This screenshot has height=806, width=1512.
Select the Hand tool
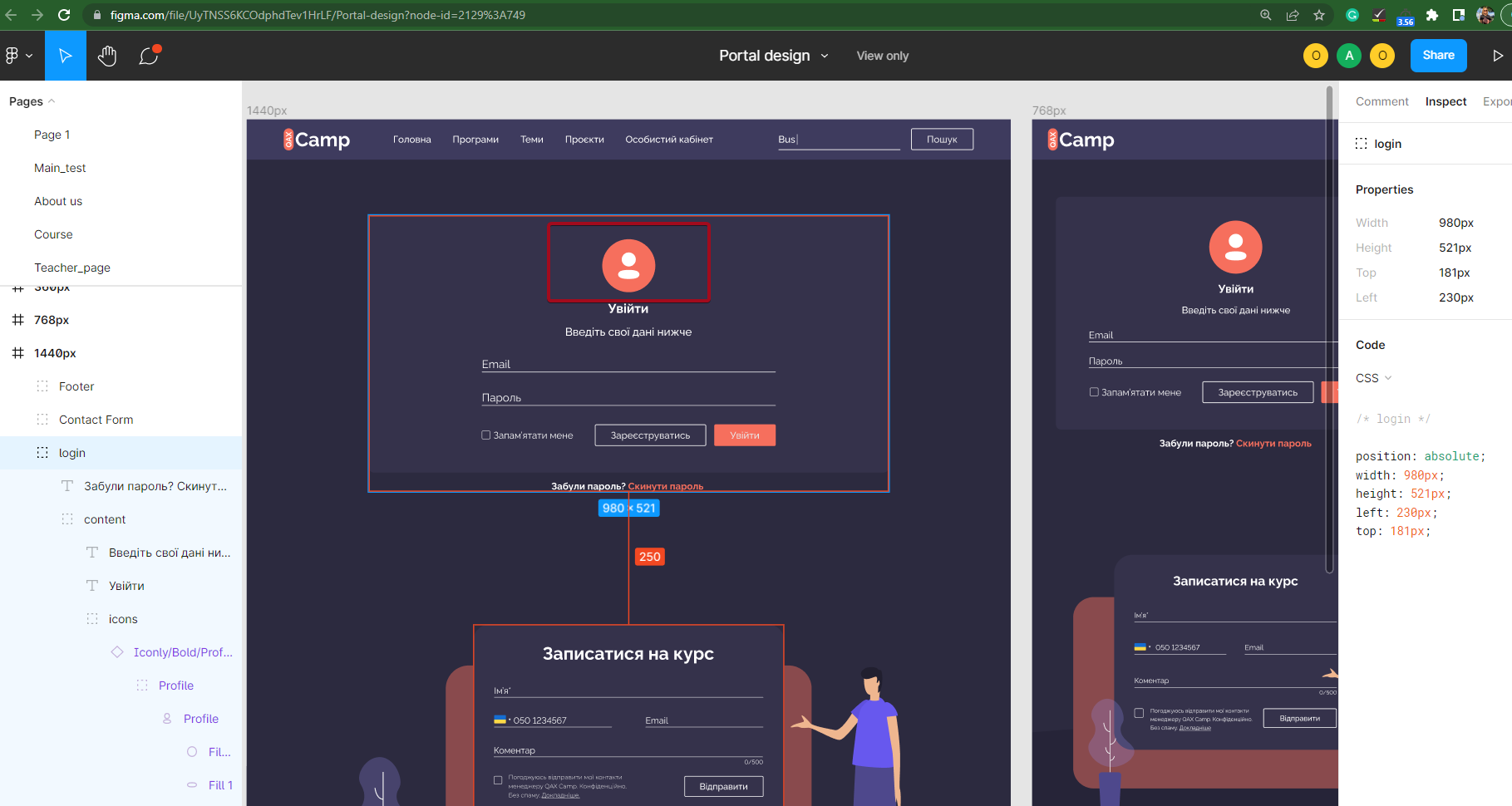tap(106, 56)
